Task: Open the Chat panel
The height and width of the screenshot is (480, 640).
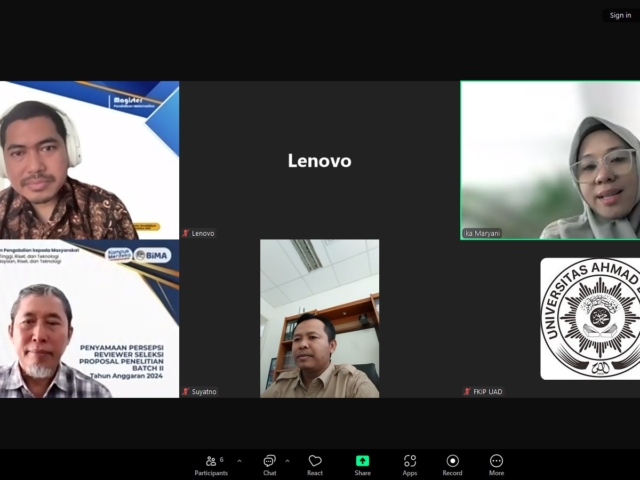Action: pos(269,466)
